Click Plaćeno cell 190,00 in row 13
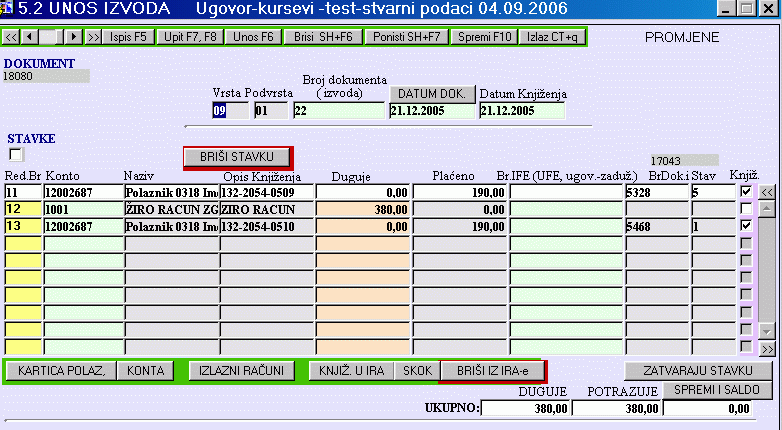This screenshot has width=782, height=430. click(460, 226)
